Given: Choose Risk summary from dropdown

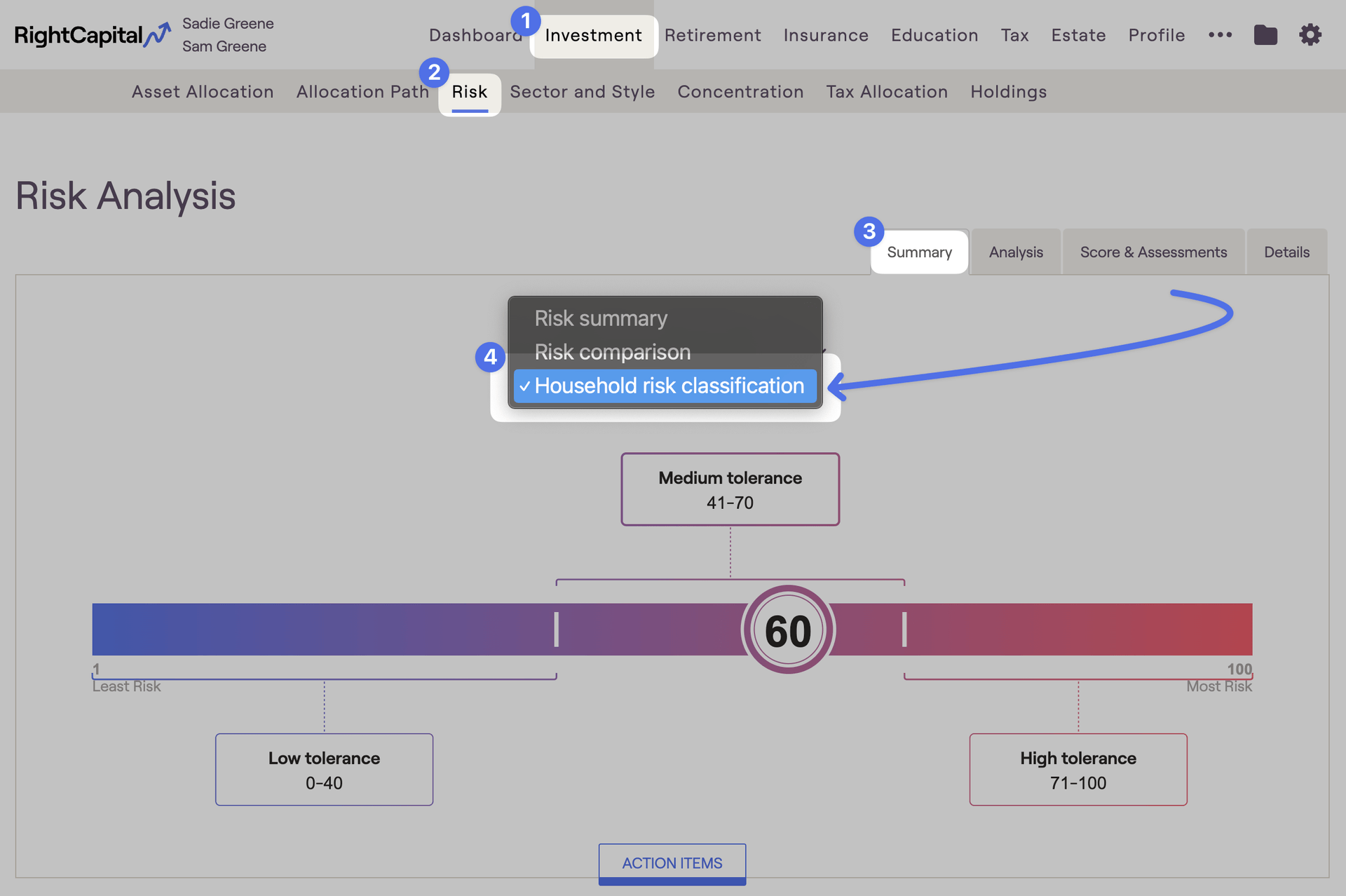Looking at the screenshot, I should (665, 318).
